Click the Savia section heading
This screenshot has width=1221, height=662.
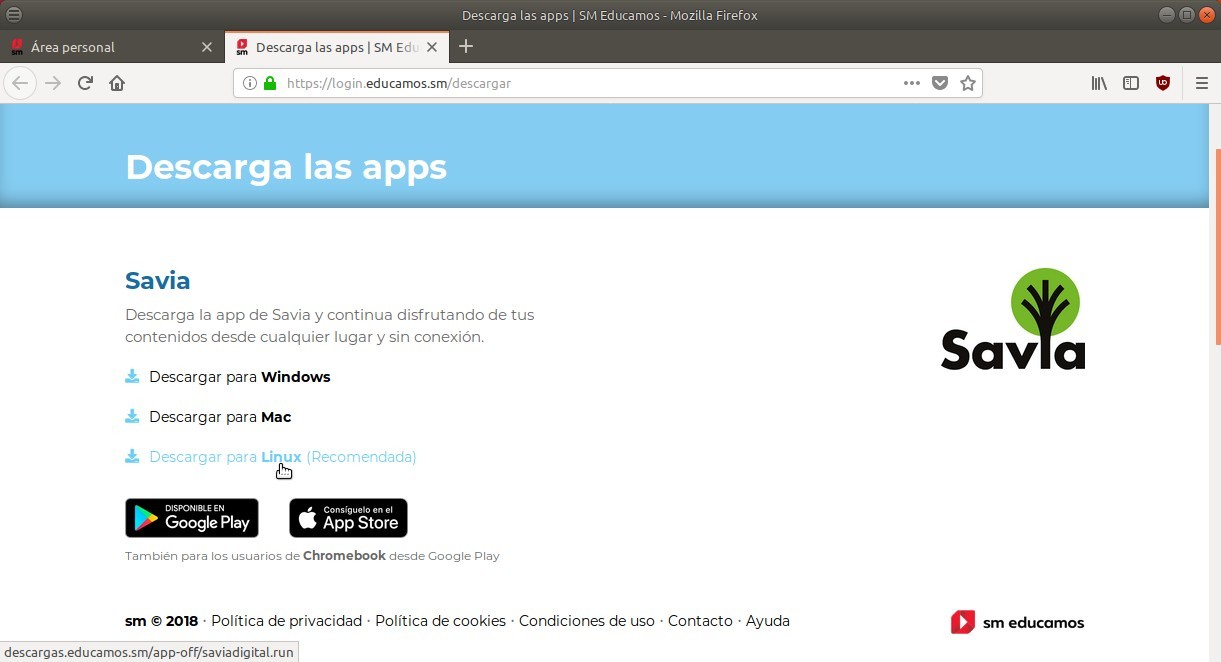click(x=158, y=280)
